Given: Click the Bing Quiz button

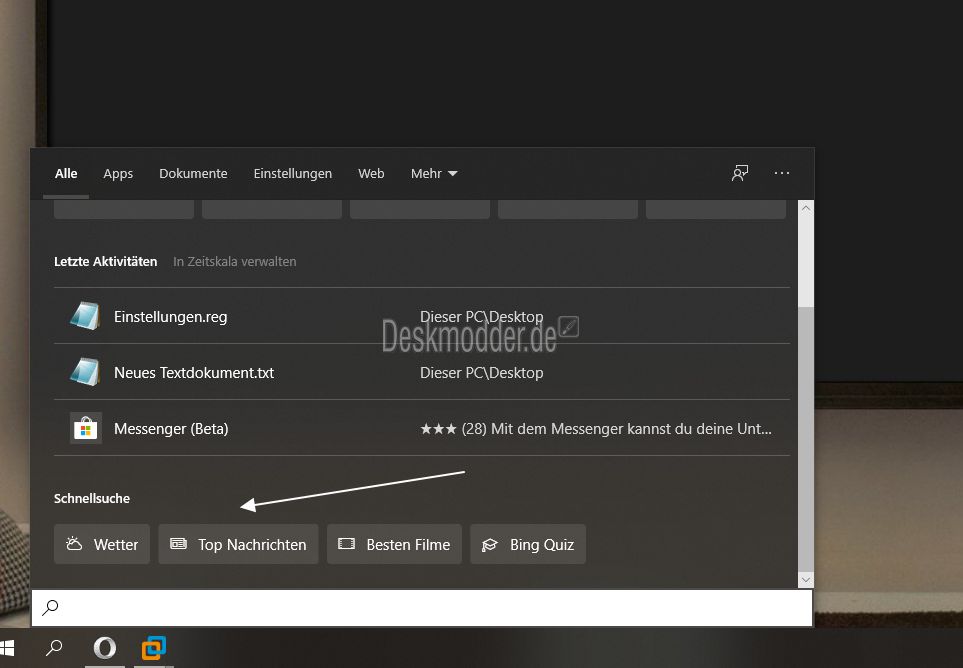Looking at the screenshot, I should (x=528, y=544).
